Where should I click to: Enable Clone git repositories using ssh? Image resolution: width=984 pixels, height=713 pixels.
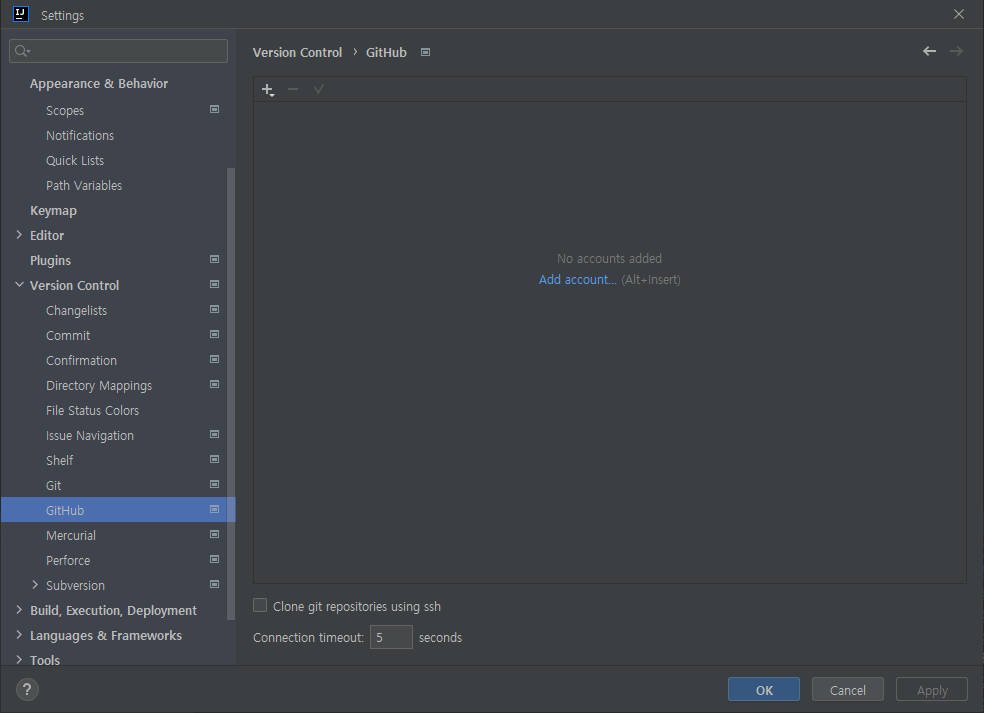click(x=260, y=605)
